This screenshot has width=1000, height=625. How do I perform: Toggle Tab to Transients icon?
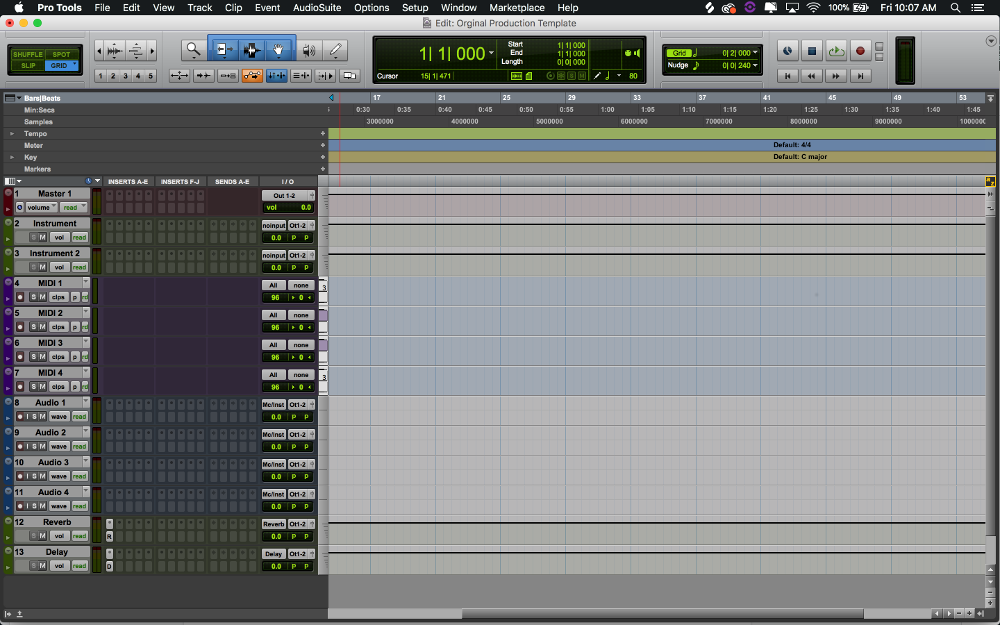pyautogui.click(x=203, y=76)
